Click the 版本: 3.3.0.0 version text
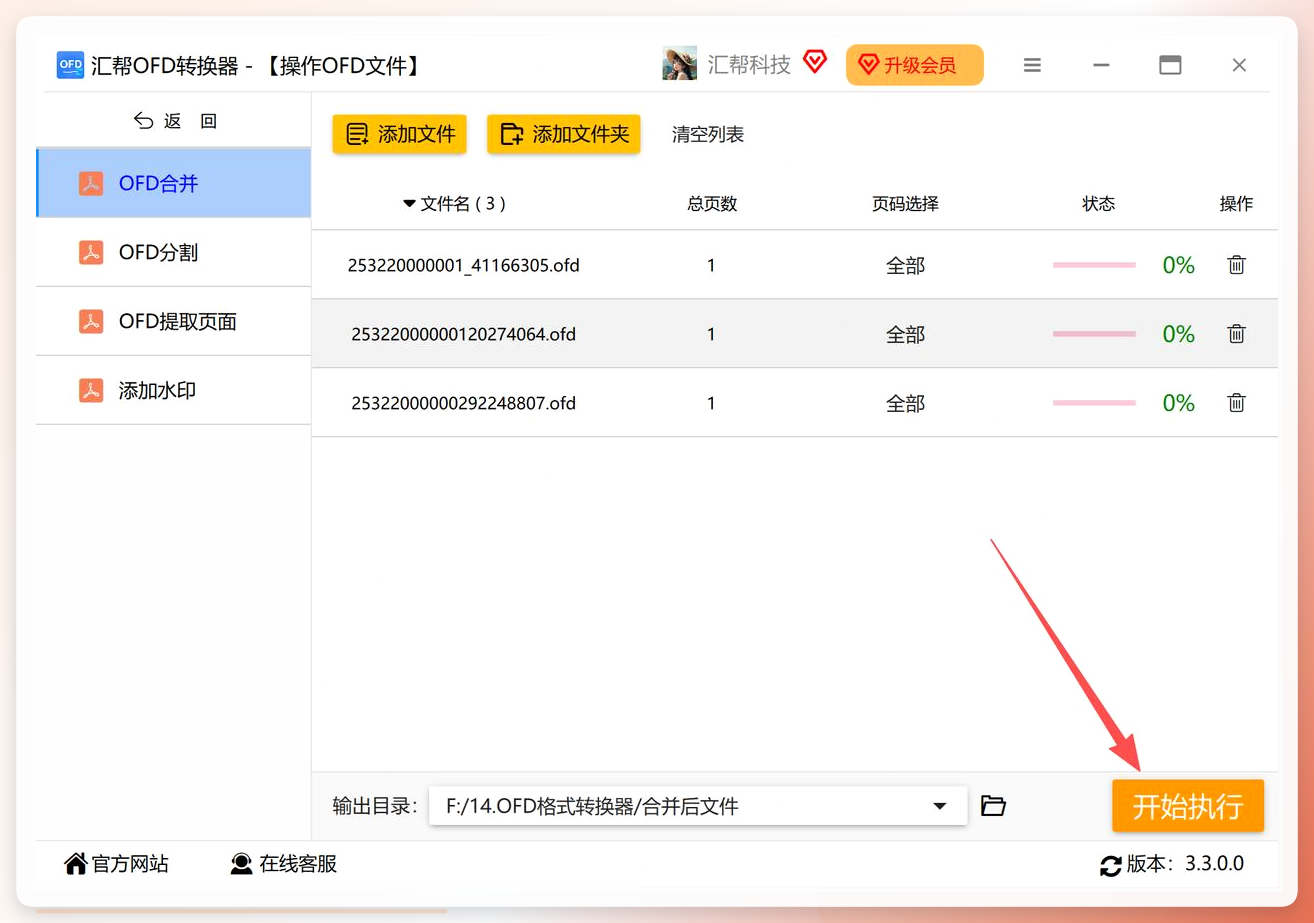This screenshot has width=1314, height=923. [x=1186, y=864]
